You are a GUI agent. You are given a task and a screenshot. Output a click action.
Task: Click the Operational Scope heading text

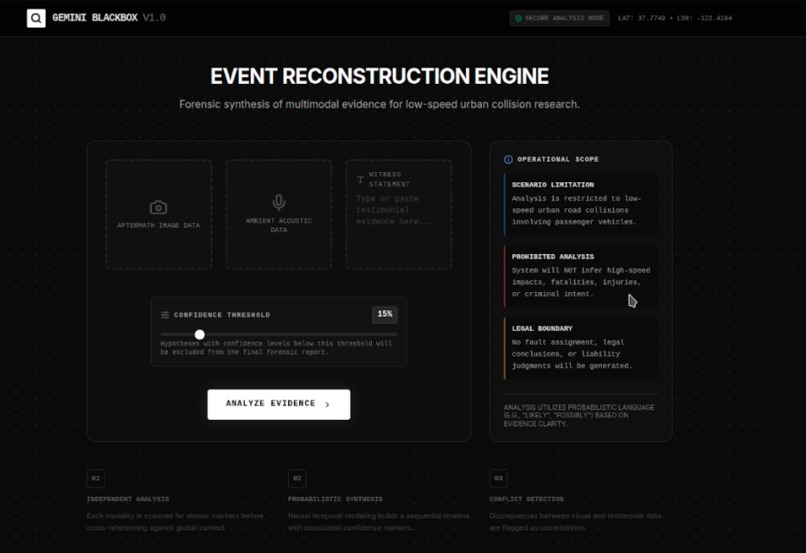coord(558,159)
